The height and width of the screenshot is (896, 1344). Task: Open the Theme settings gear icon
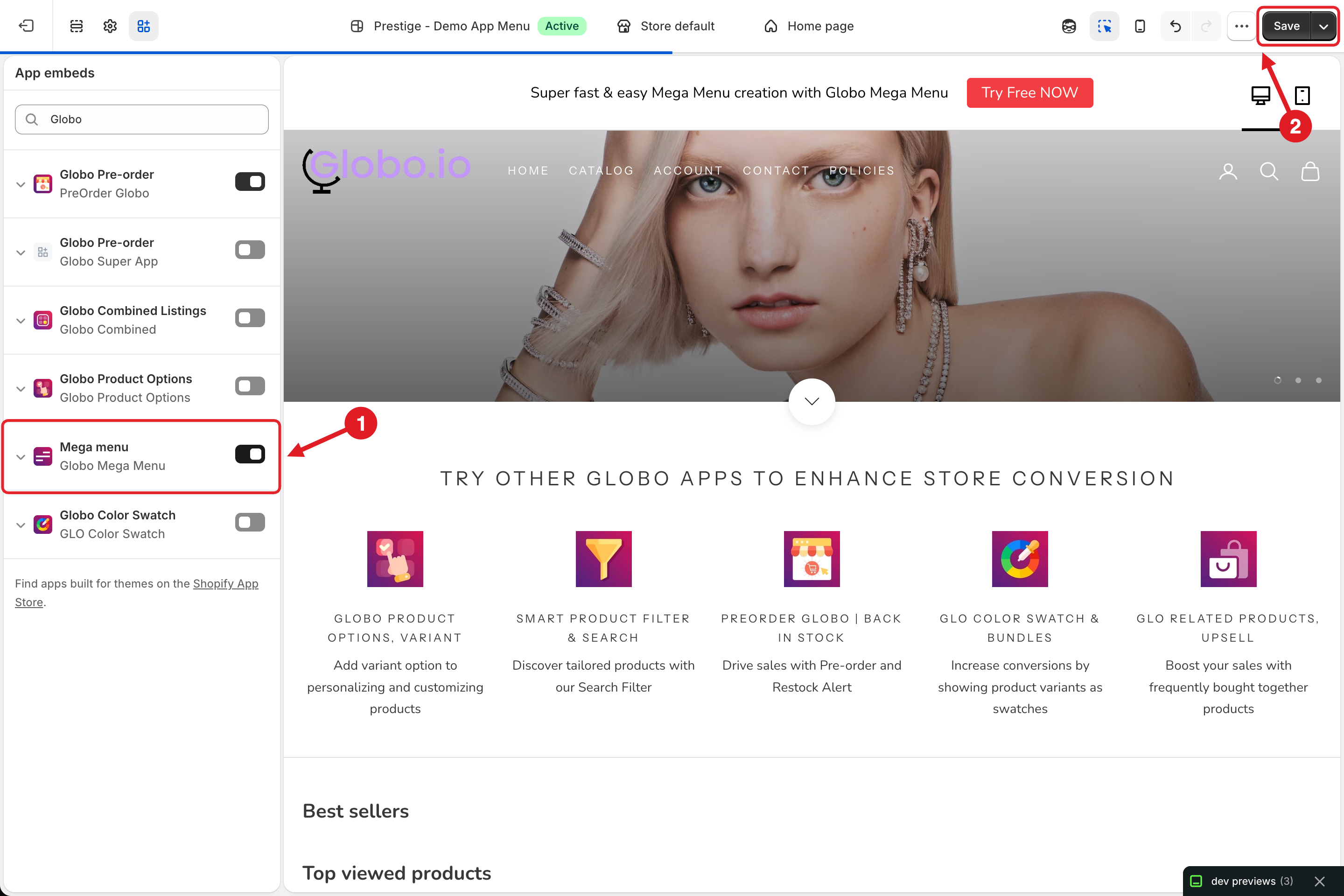(x=110, y=26)
